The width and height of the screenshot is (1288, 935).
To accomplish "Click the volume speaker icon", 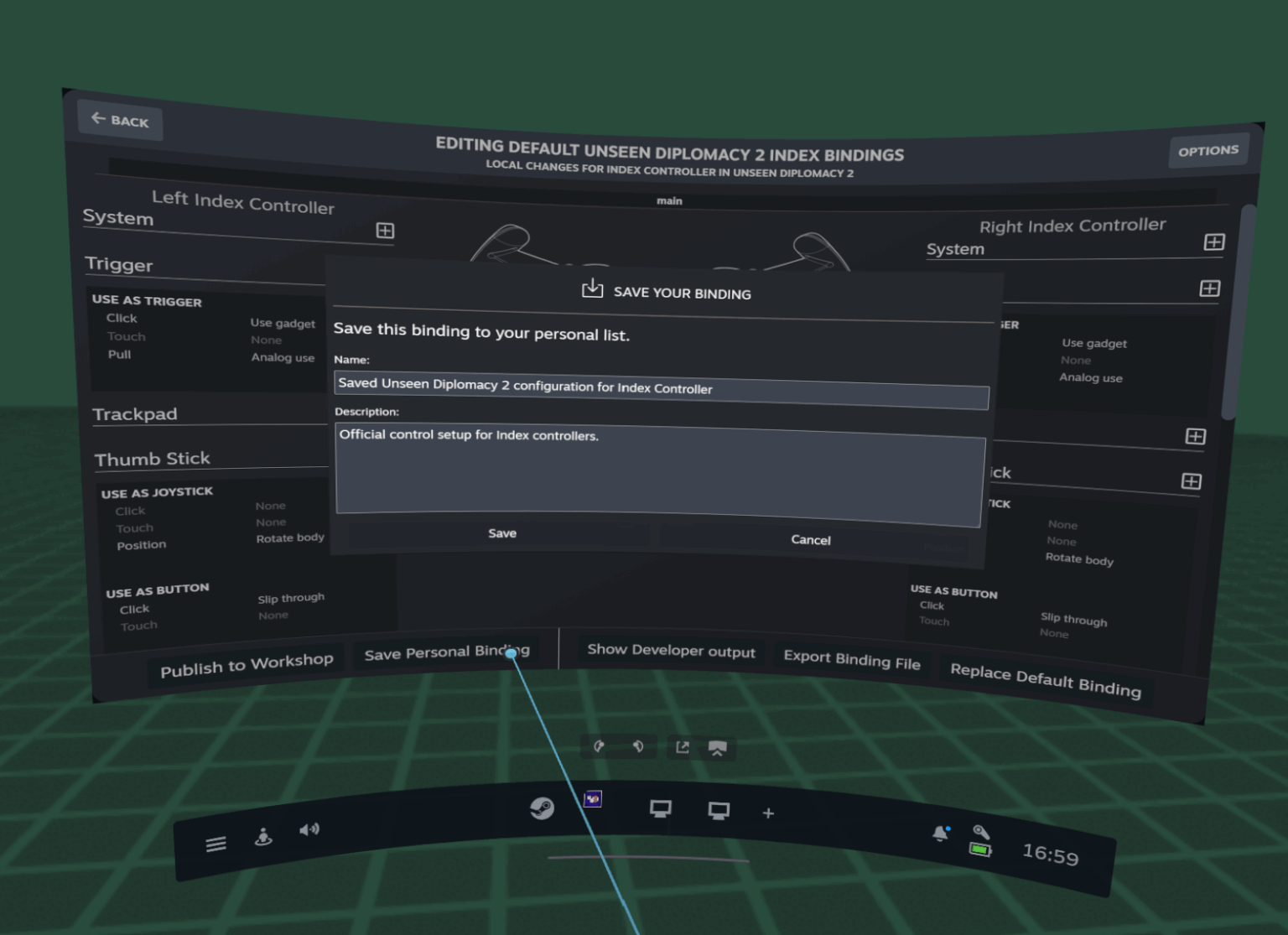I will click(309, 829).
